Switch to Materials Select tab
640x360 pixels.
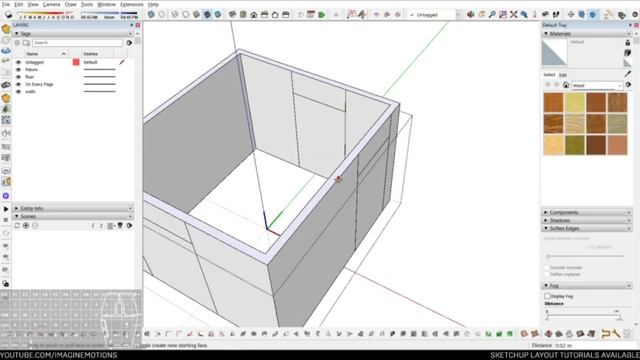pyautogui.click(x=549, y=75)
